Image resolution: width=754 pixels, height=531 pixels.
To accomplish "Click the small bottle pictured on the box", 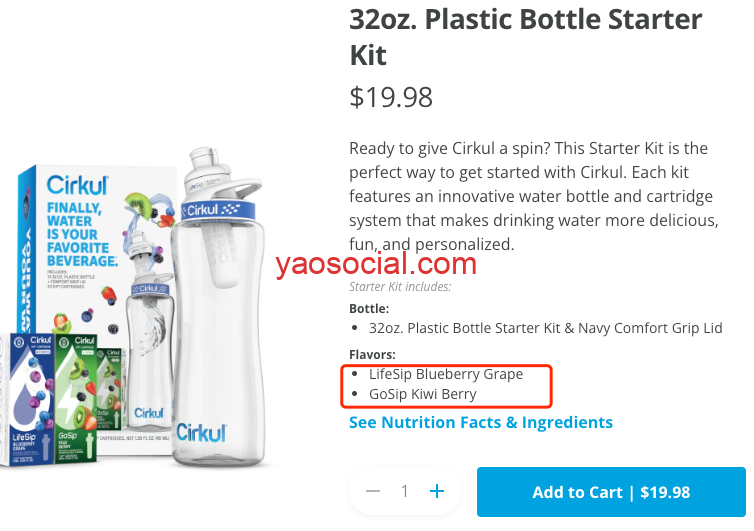I will (x=150, y=330).
